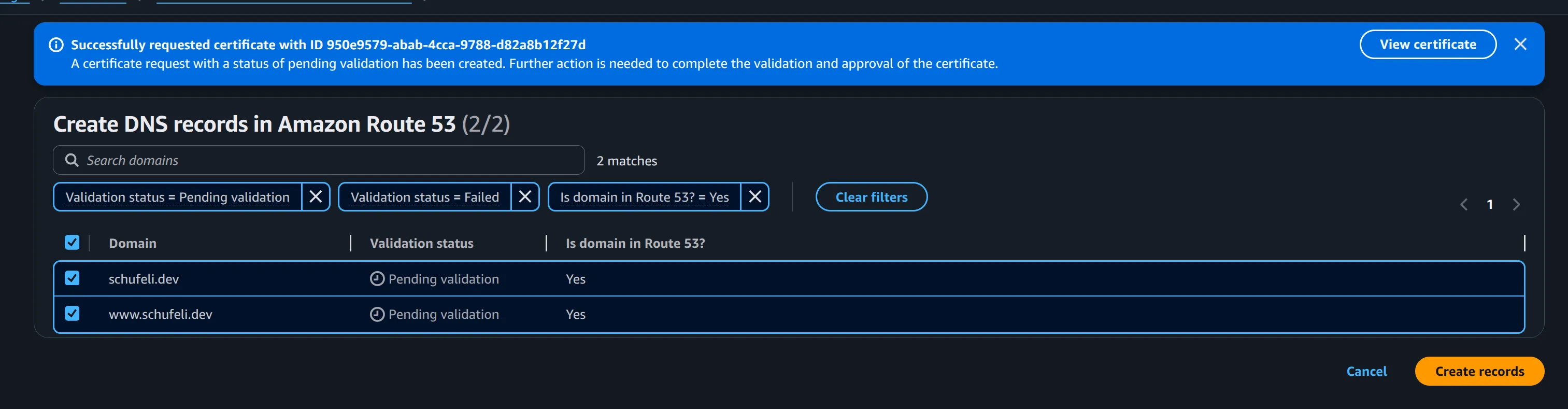Click the www.schufeli.dev pending validation clock icon
Screen dimensions: 1568x409
tap(377, 314)
